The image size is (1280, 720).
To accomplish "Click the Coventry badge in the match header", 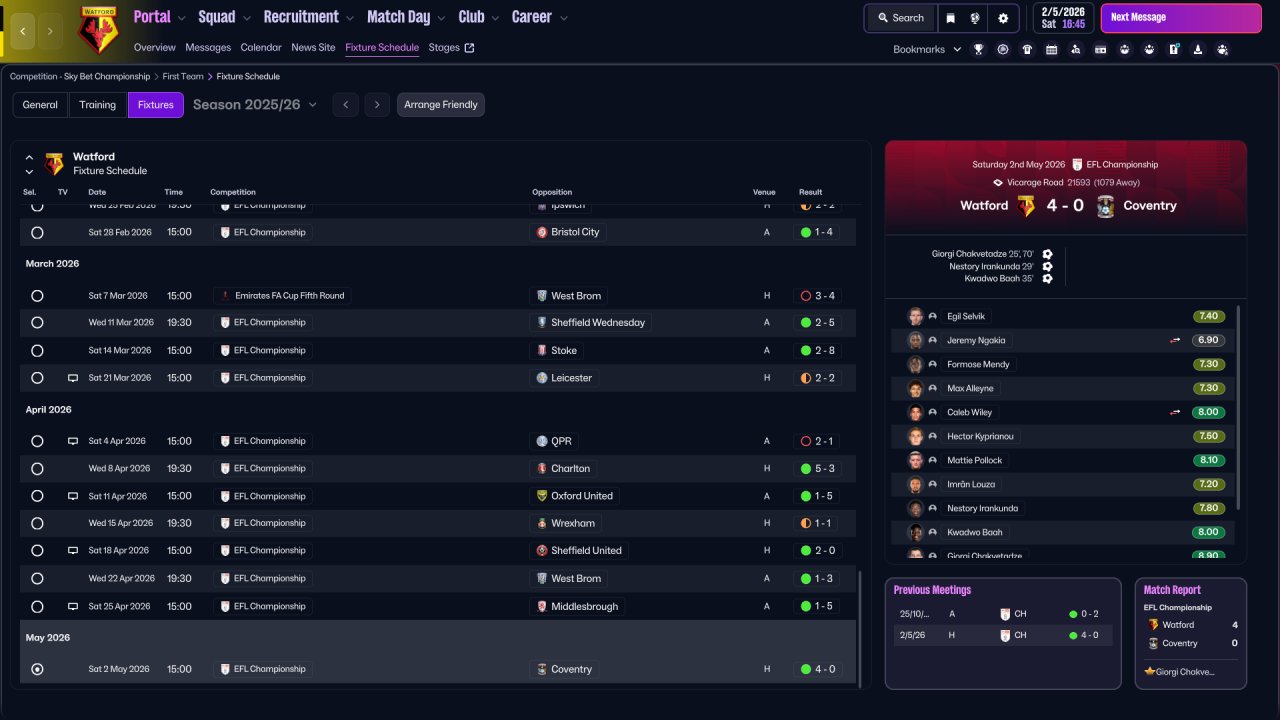I will click(1105, 206).
